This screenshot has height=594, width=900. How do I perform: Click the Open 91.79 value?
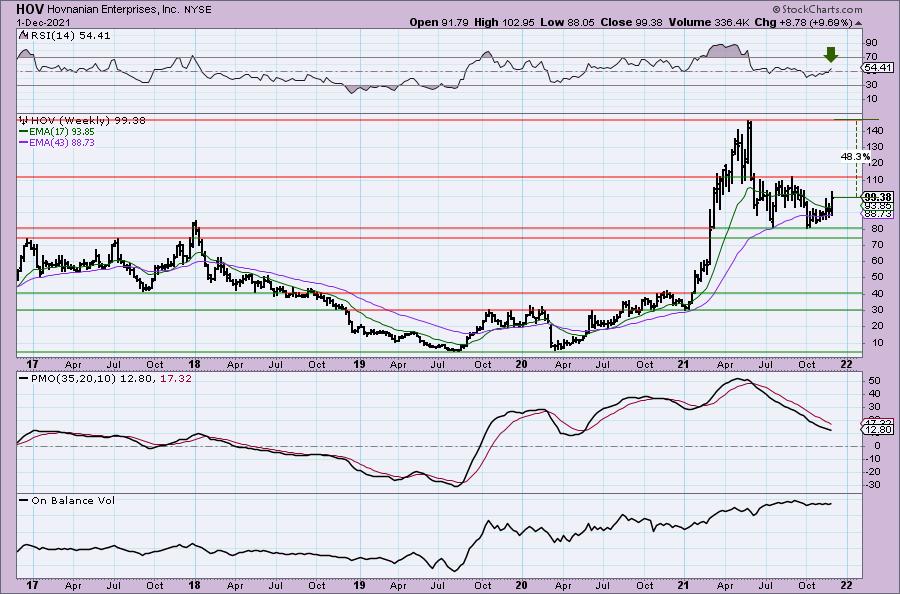tap(439, 22)
